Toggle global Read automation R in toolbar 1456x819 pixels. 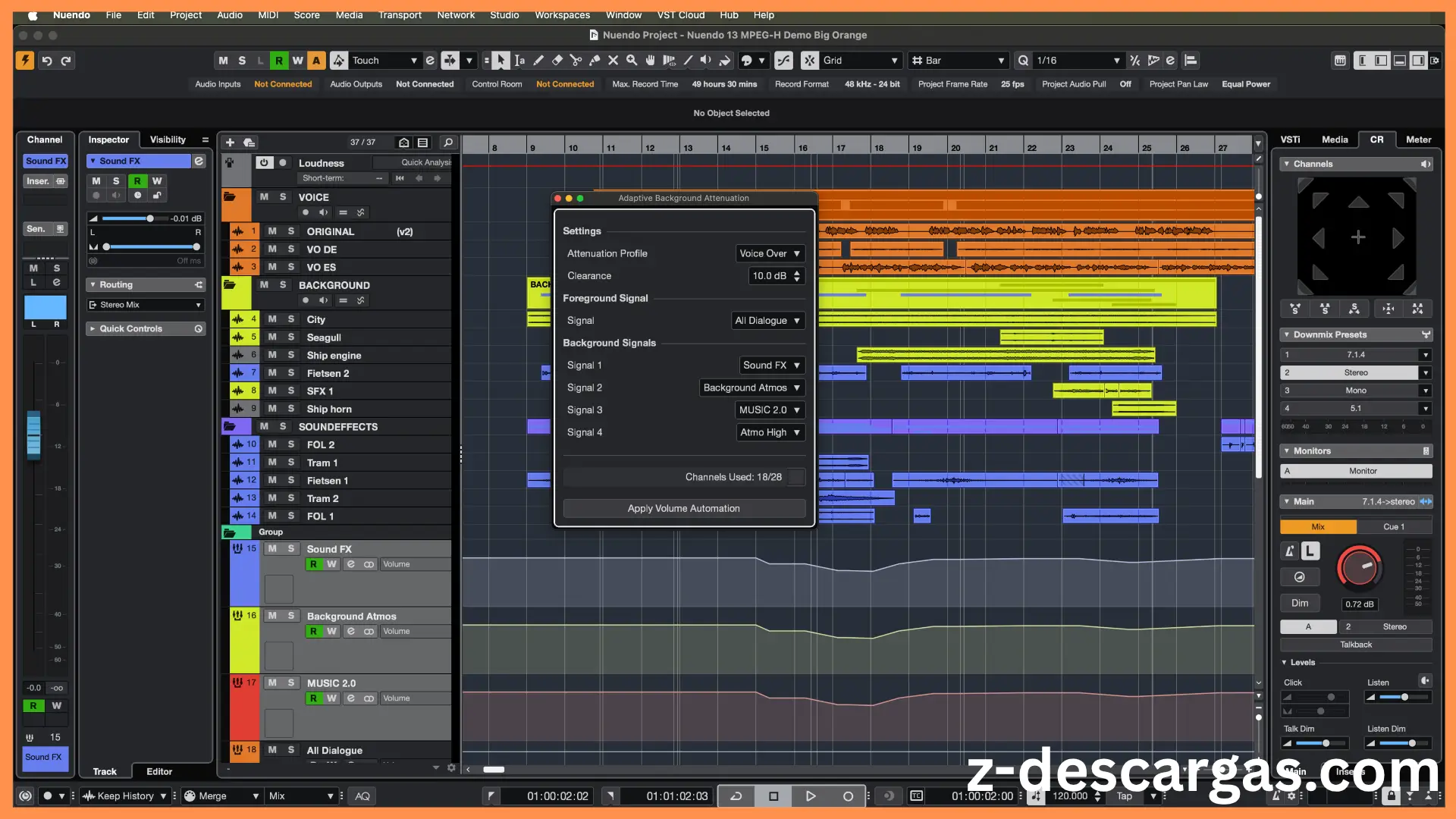pos(279,61)
